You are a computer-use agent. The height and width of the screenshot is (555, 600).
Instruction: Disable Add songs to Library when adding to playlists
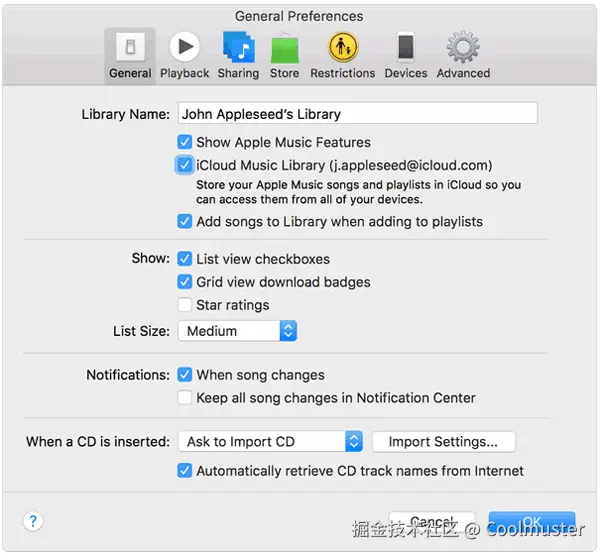click(x=184, y=221)
